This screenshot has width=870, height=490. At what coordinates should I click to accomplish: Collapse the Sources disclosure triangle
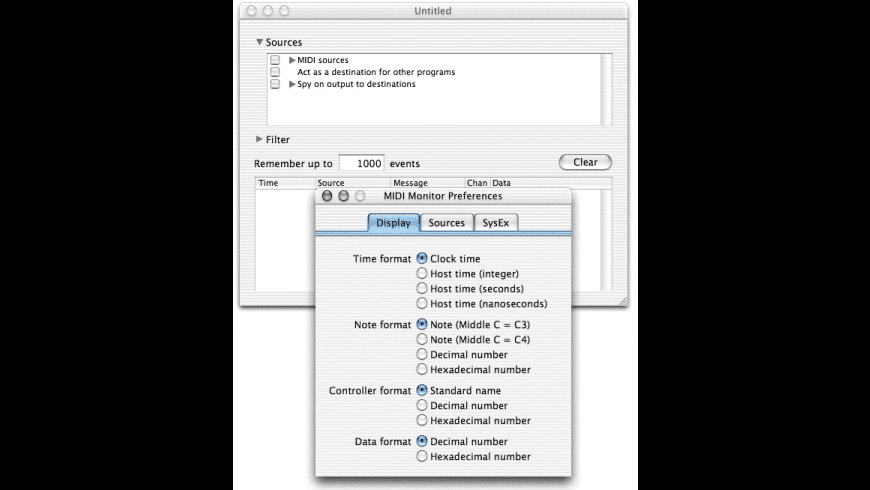[259, 42]
